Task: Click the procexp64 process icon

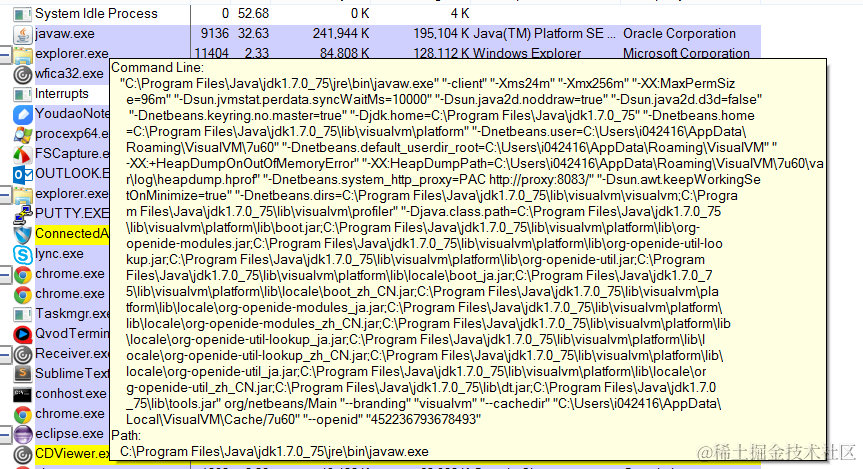Action: 23,134
